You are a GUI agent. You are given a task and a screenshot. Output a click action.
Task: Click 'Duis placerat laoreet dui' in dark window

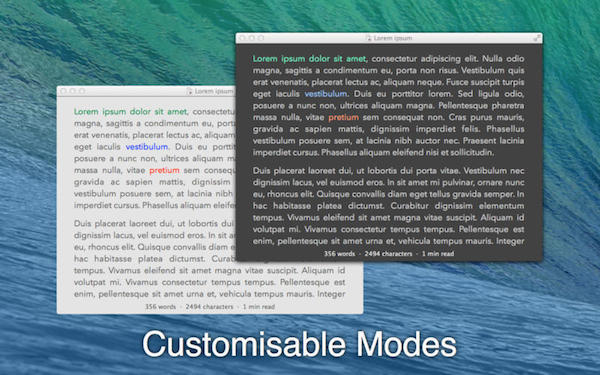coord(303,171)
